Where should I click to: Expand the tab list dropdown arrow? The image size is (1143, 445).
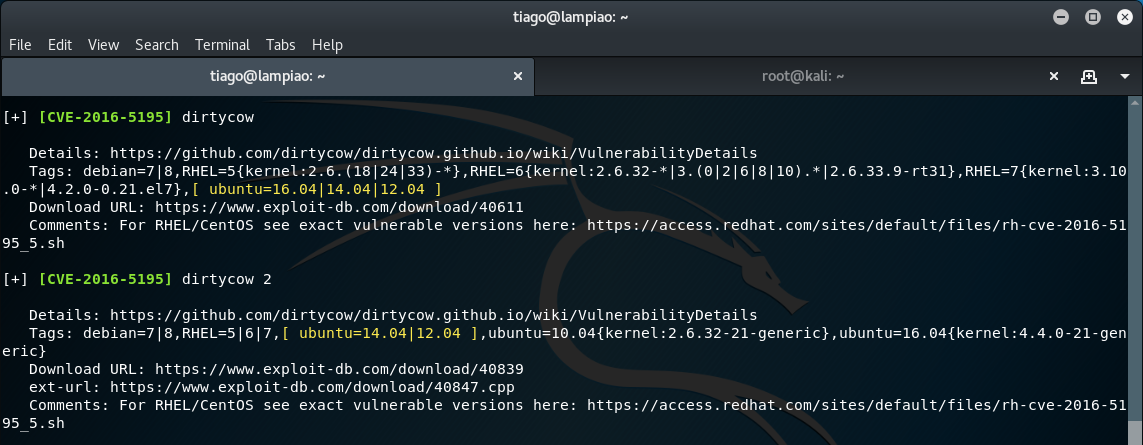pyautogui.click(x=1125, y=77)
